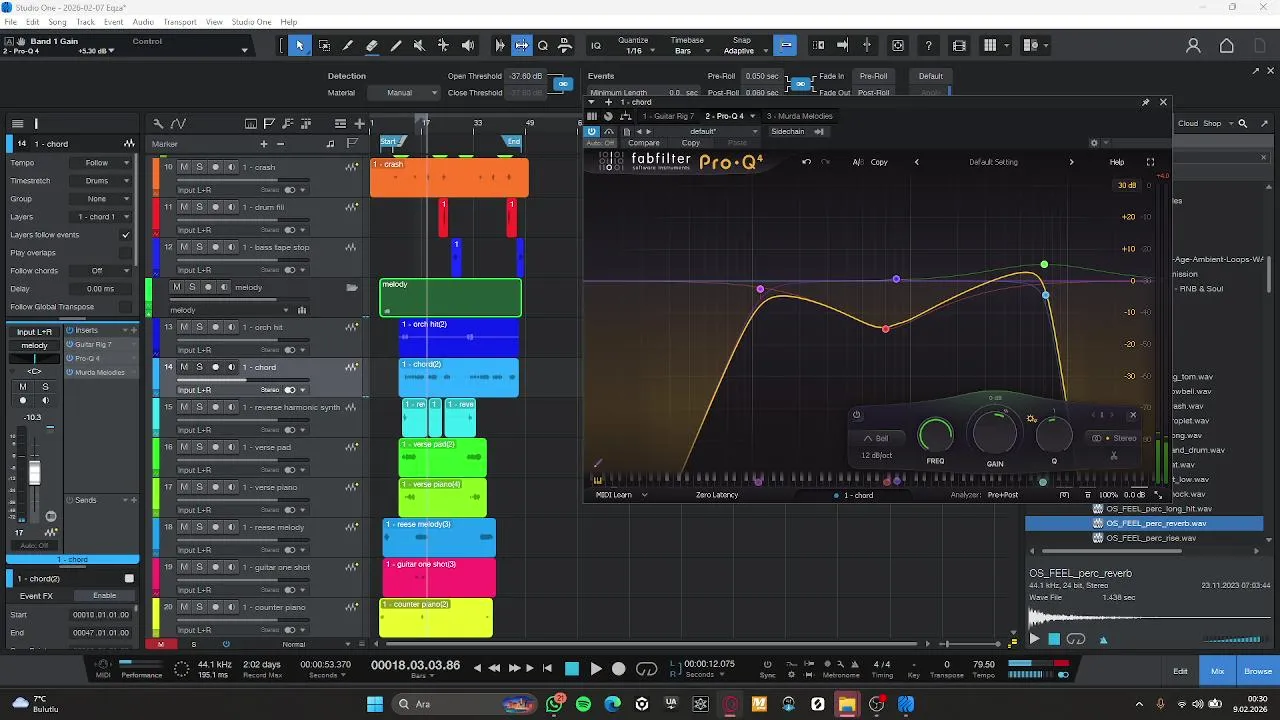Switch to 3 - Murda Melodies tab
This screenshot has height=720, width=1280.
(x=800, y=116)
